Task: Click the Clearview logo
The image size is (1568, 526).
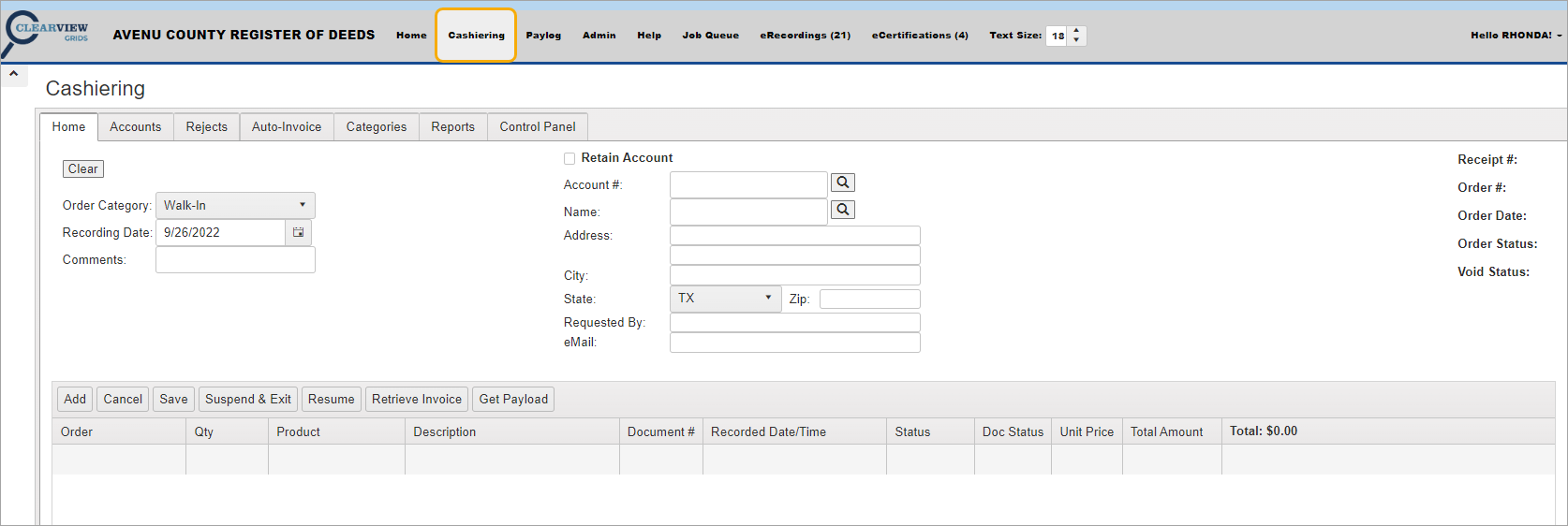Action: (x=49, y=33)
